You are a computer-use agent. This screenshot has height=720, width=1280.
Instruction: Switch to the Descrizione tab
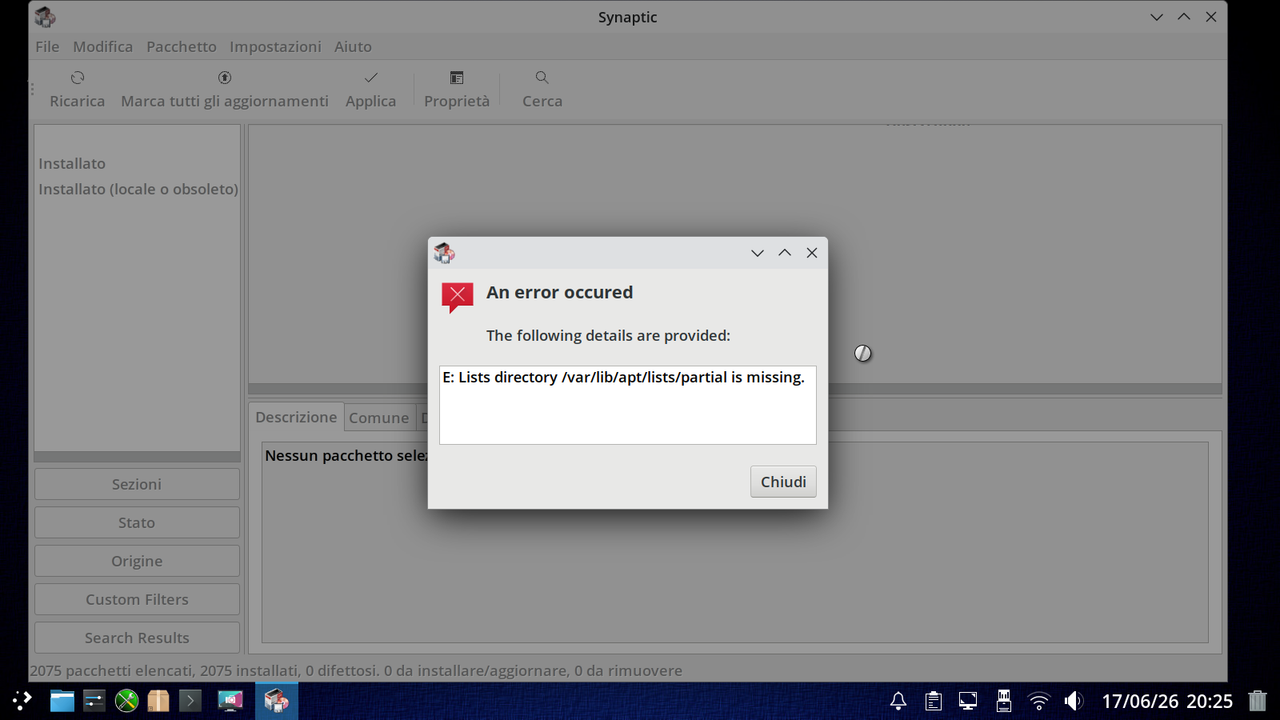[x=296, y=417]
